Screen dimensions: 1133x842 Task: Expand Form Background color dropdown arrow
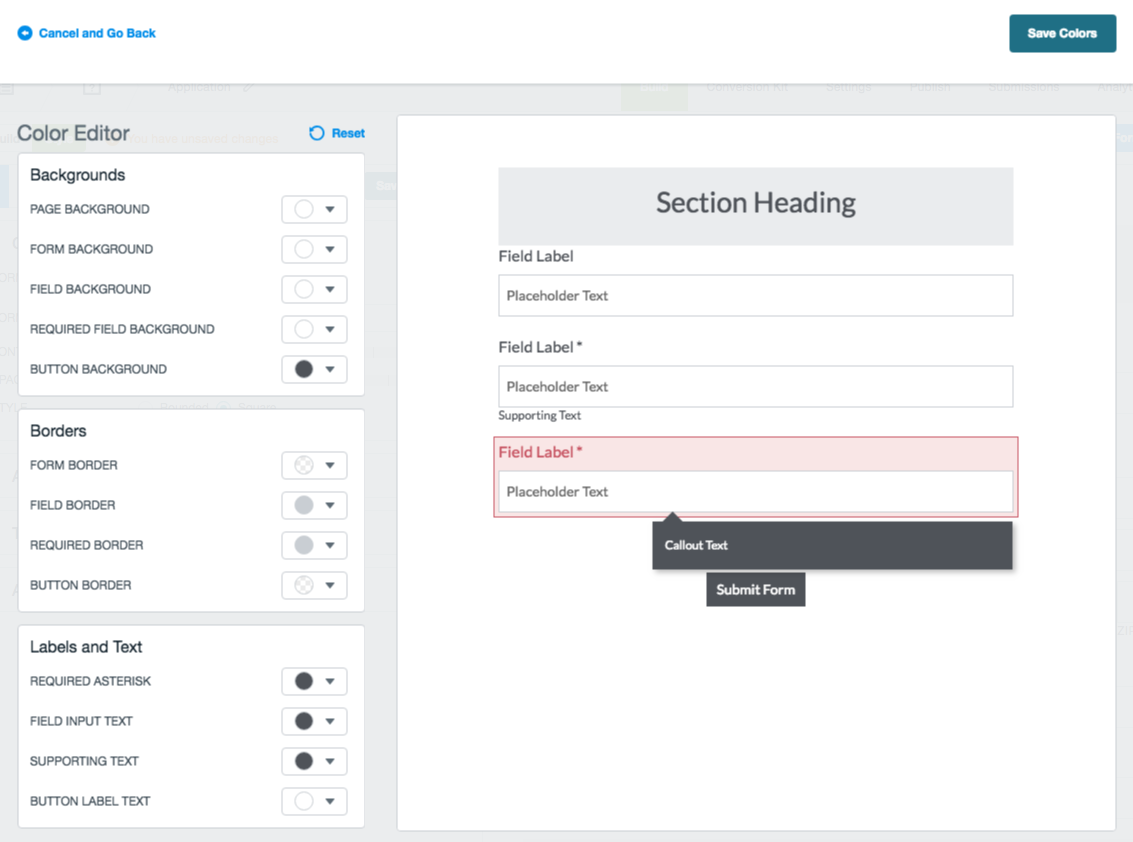[330, 250]
